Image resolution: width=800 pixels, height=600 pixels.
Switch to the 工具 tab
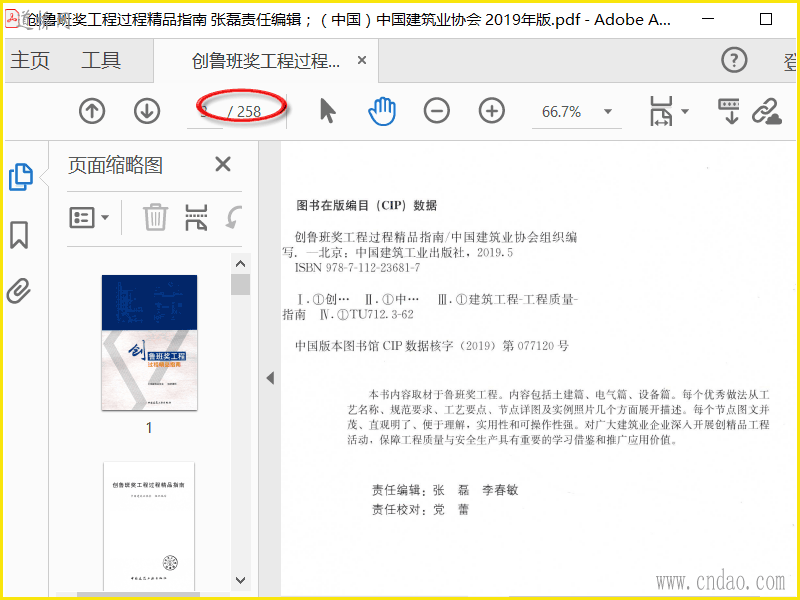tap(101, 61)
